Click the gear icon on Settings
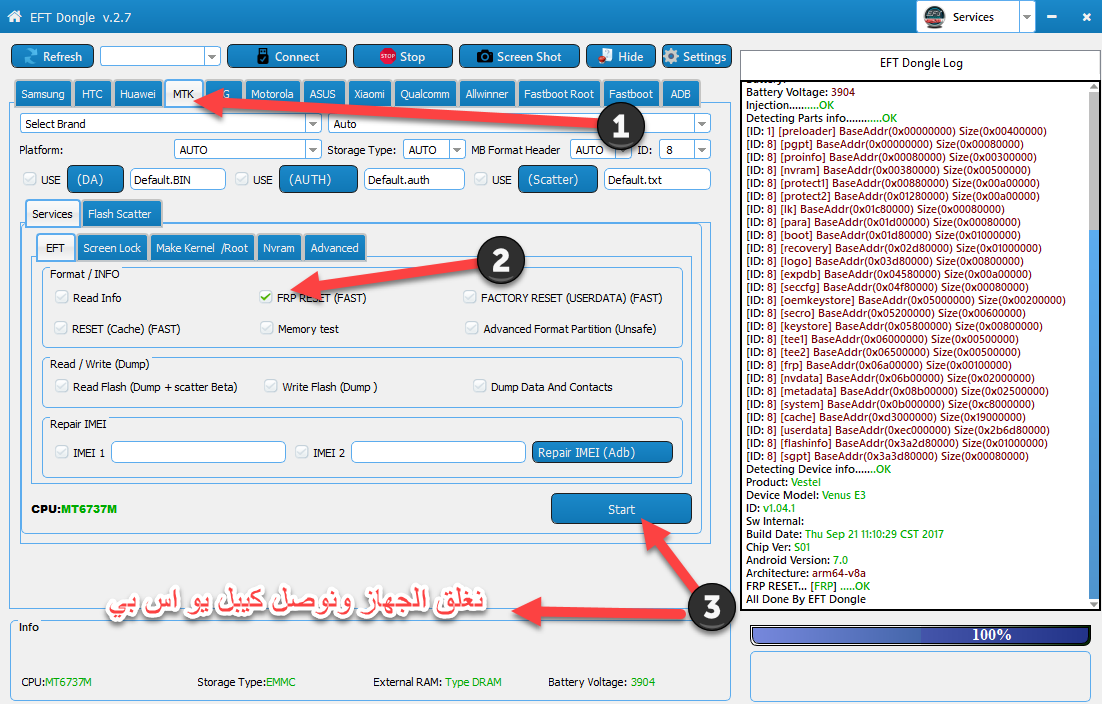Image resolution: width=1102 pixels, height=704 pixels. [x=671, y=57]
